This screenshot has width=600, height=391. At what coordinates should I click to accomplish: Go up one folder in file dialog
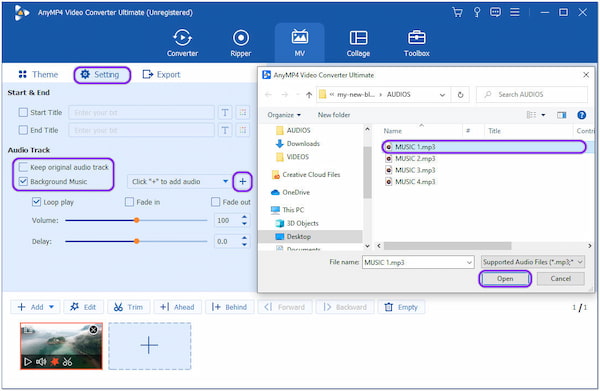309,95
